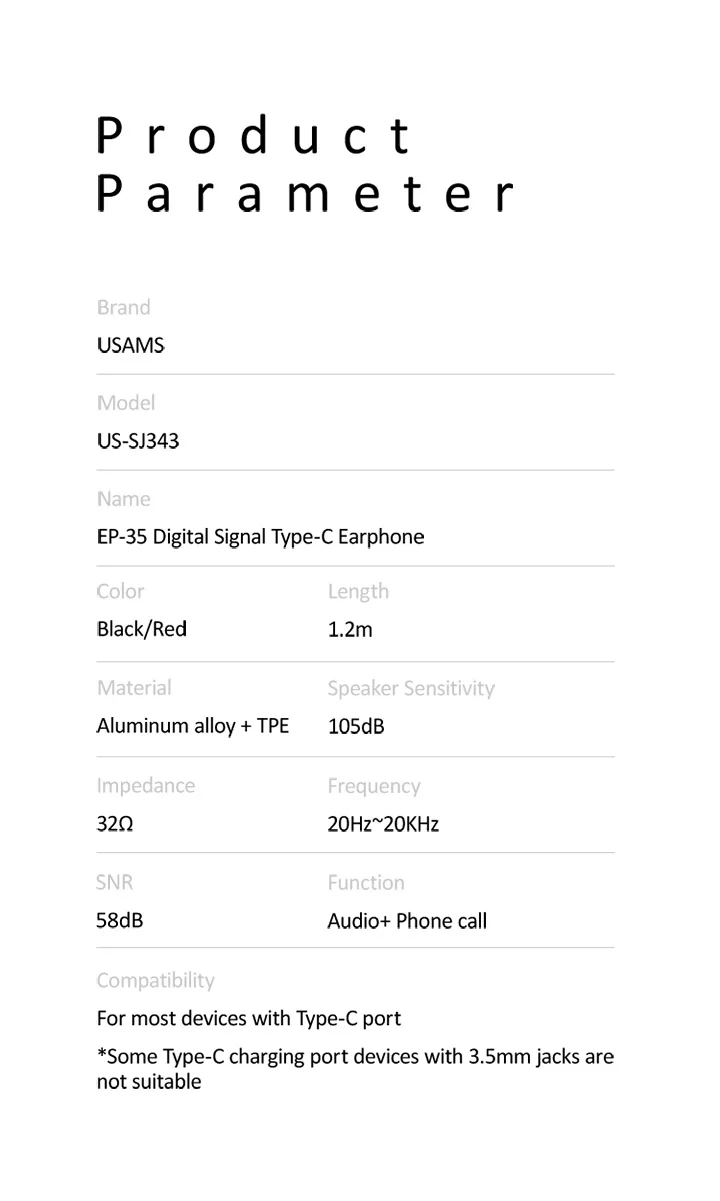Screen dimensions: 720x1201
Task: Select EP-35 Digital Signal Type-C Earphone text
Action: coord(260,537)
